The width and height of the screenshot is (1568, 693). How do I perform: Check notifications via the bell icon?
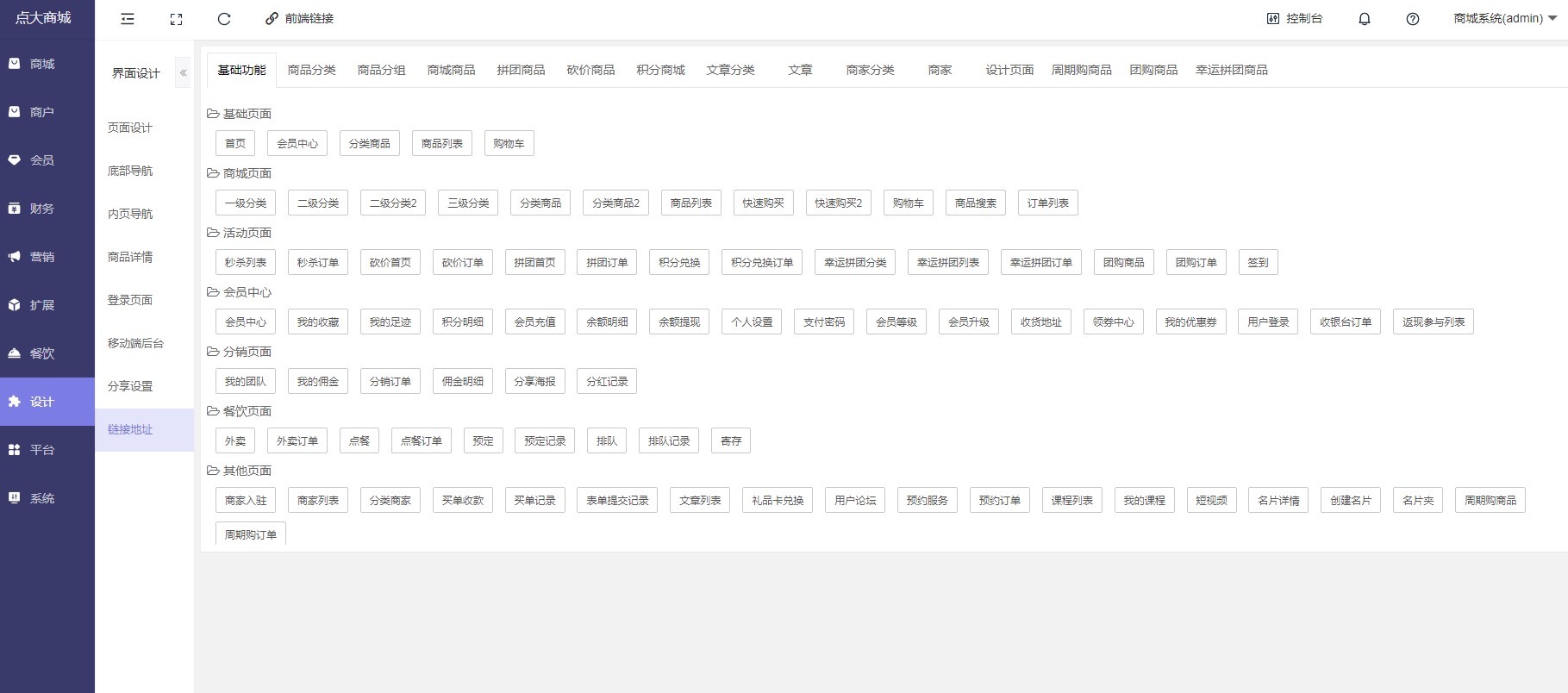tap(1365, 18)
